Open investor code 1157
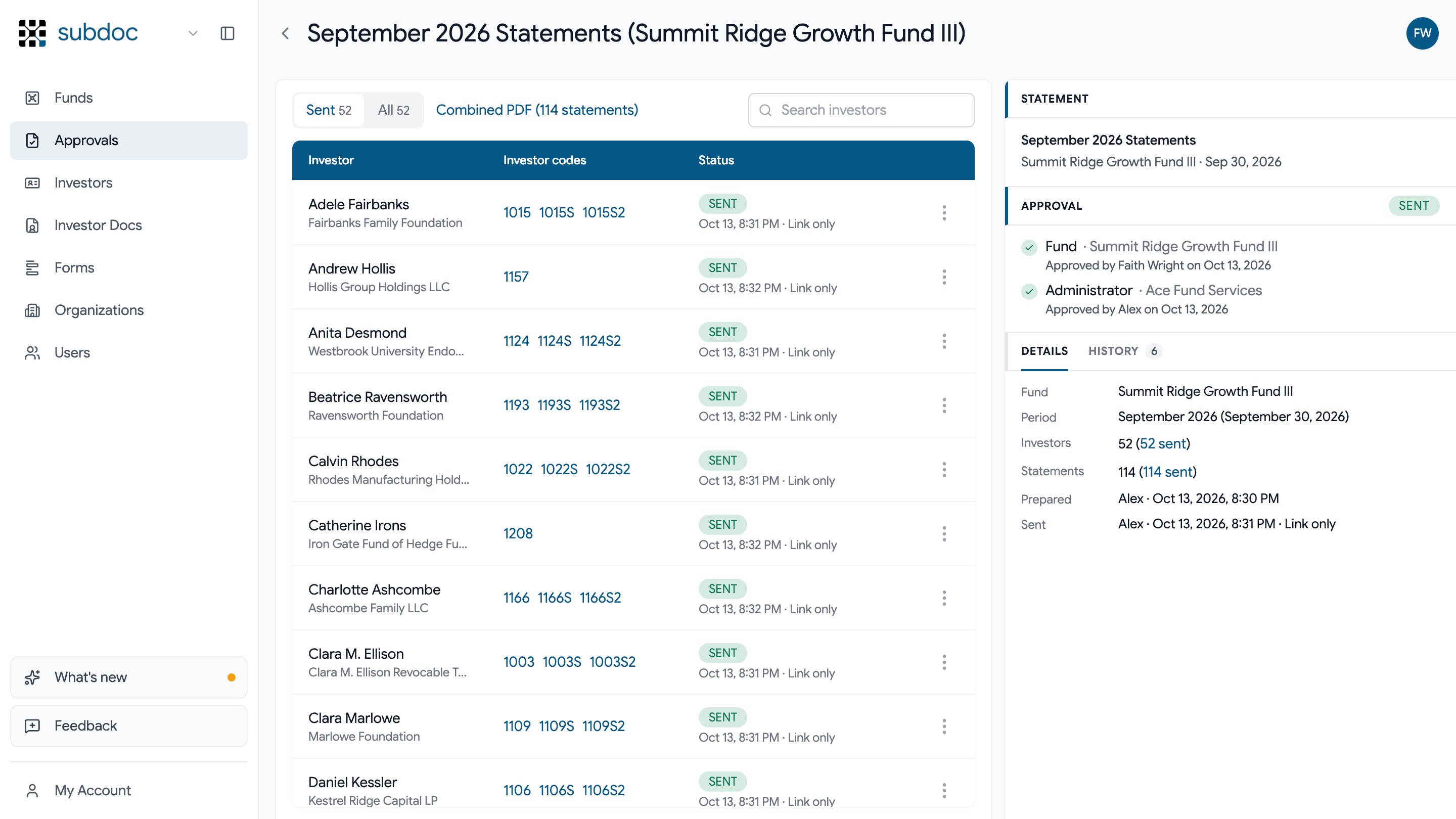Image resolution: width=1456 pixels, height=819 pixels. (x=516, y=277)
